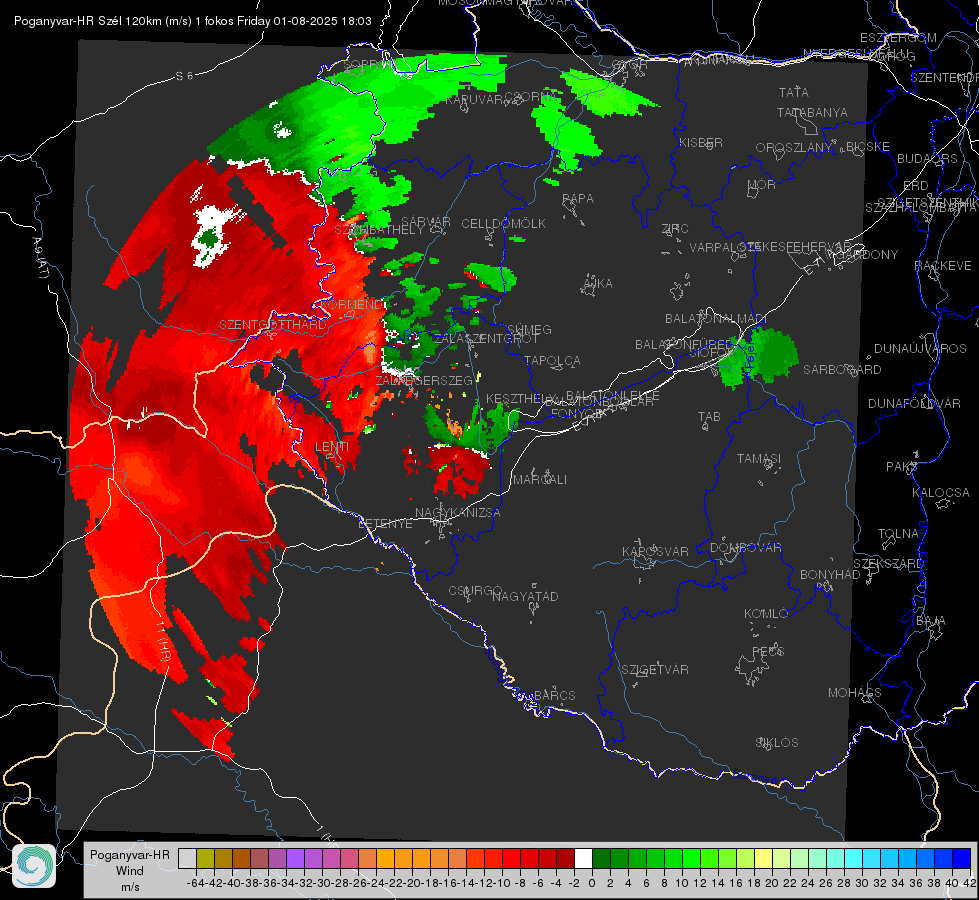Click the DUNAFOLDVAR city label
Viewport: 979px width, 900px height.
pyautogui.click(x=914, y=404)
